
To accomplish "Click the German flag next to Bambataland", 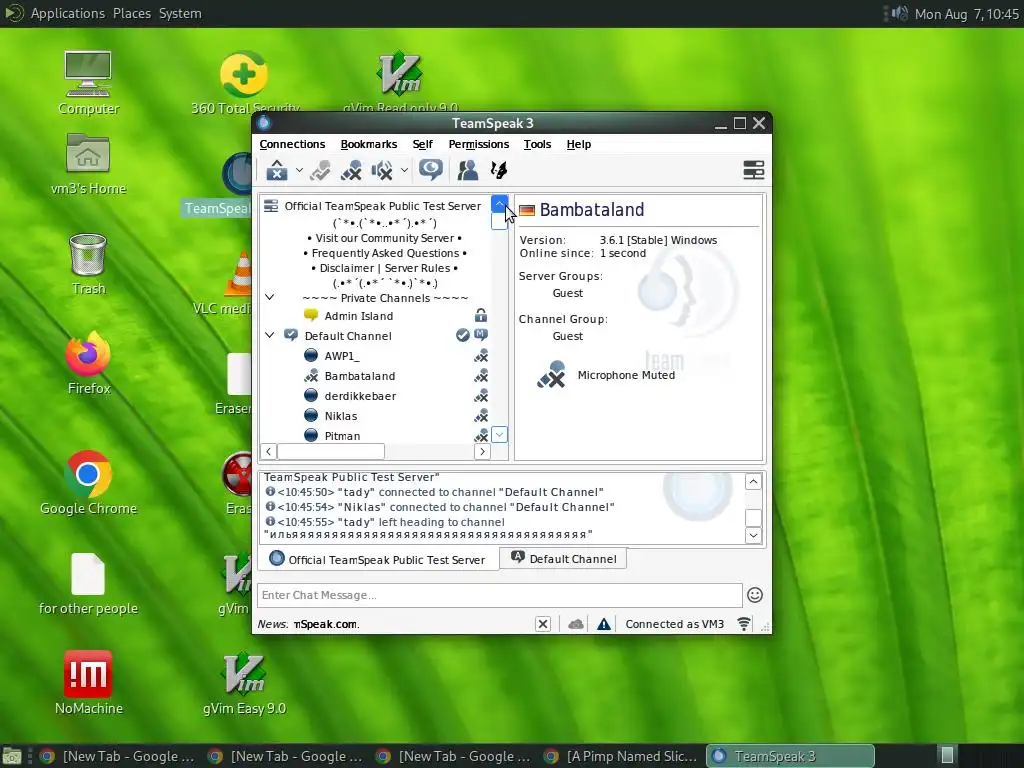I will tap(526, 210).
